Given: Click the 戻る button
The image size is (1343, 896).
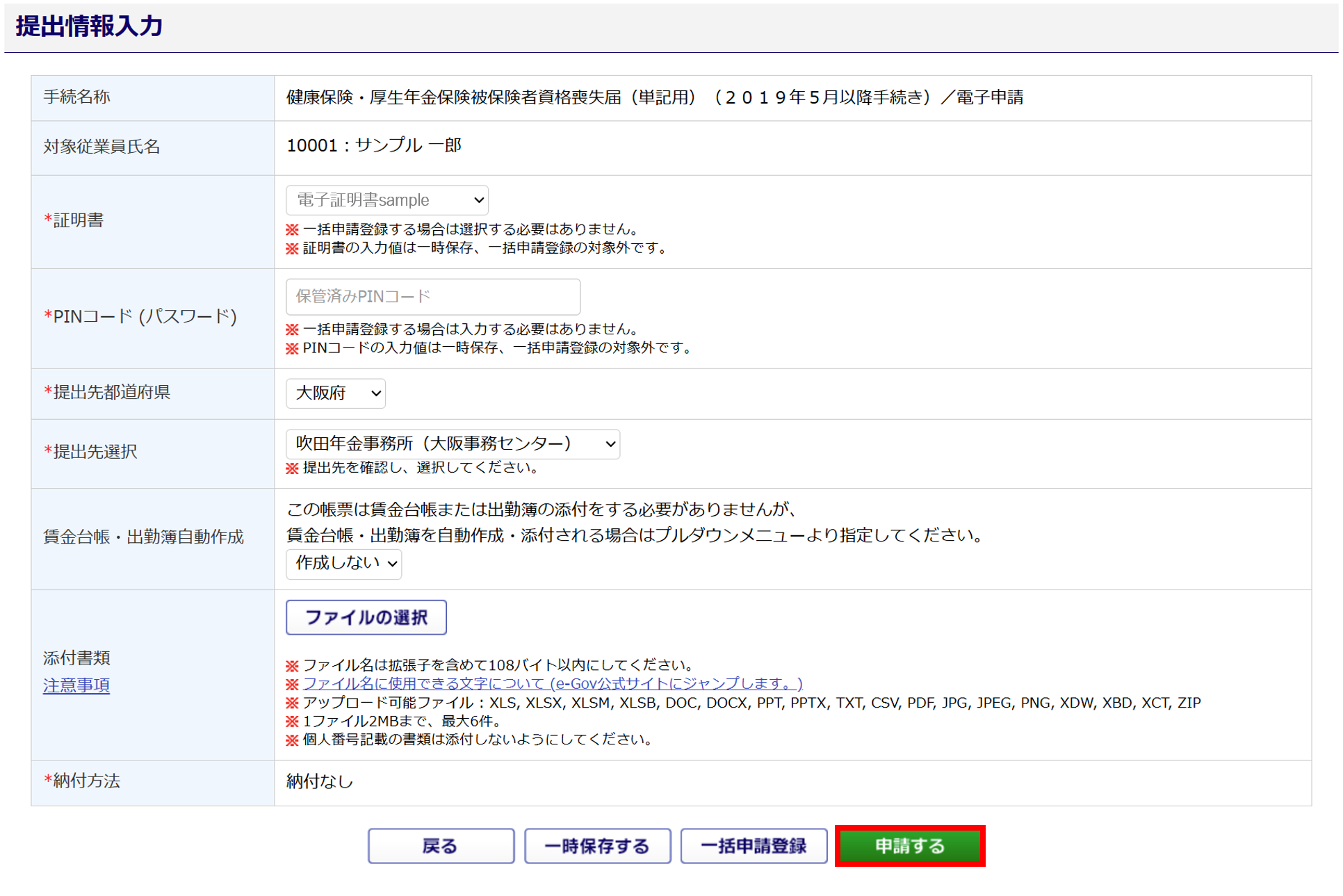Looking at the screenshot, I should [x=441, y=846].
